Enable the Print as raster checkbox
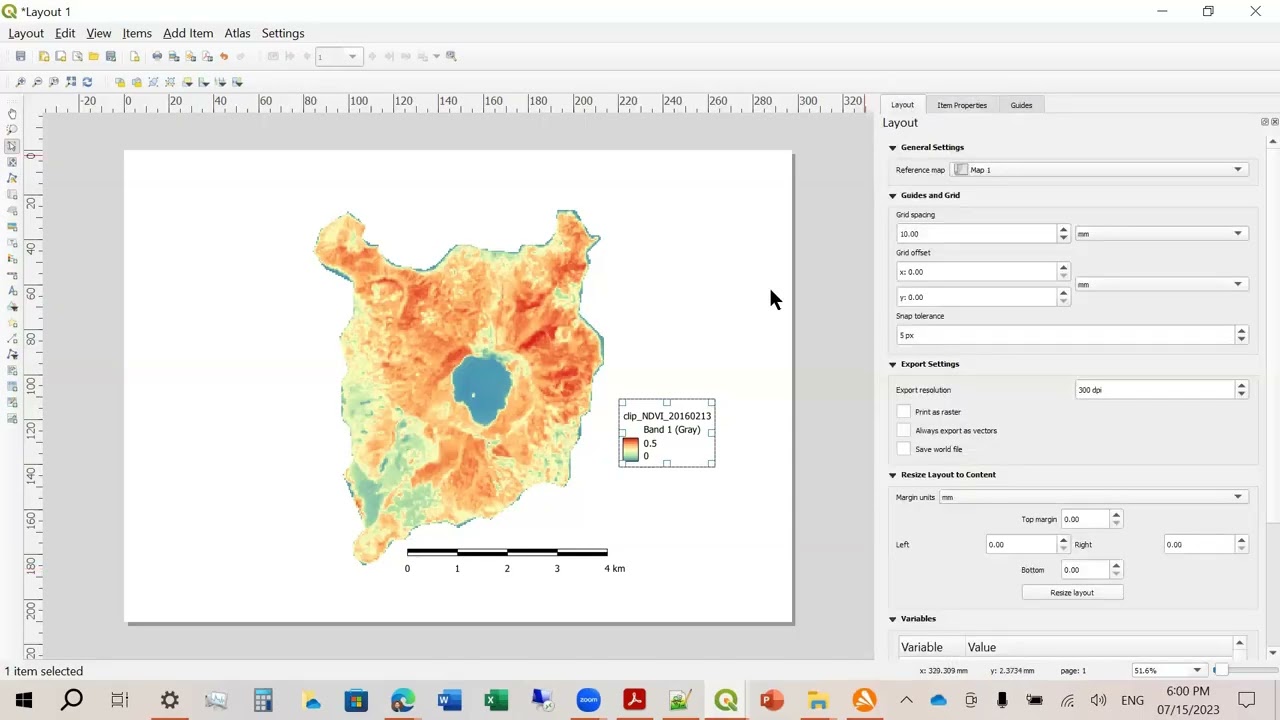Screen dimensions: 1280x720 [904, 412]
